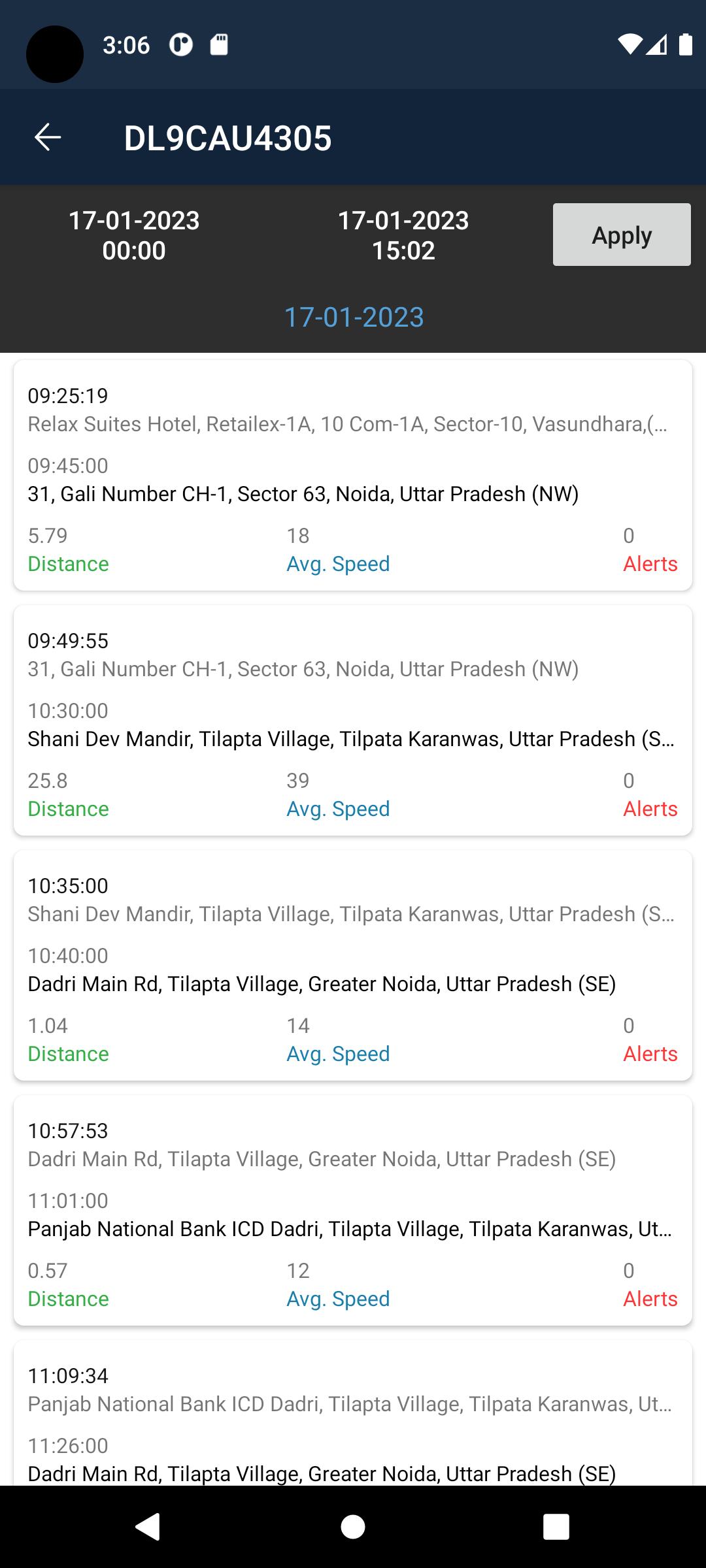Tap the cellular signal status icon

tap(656, 44)
